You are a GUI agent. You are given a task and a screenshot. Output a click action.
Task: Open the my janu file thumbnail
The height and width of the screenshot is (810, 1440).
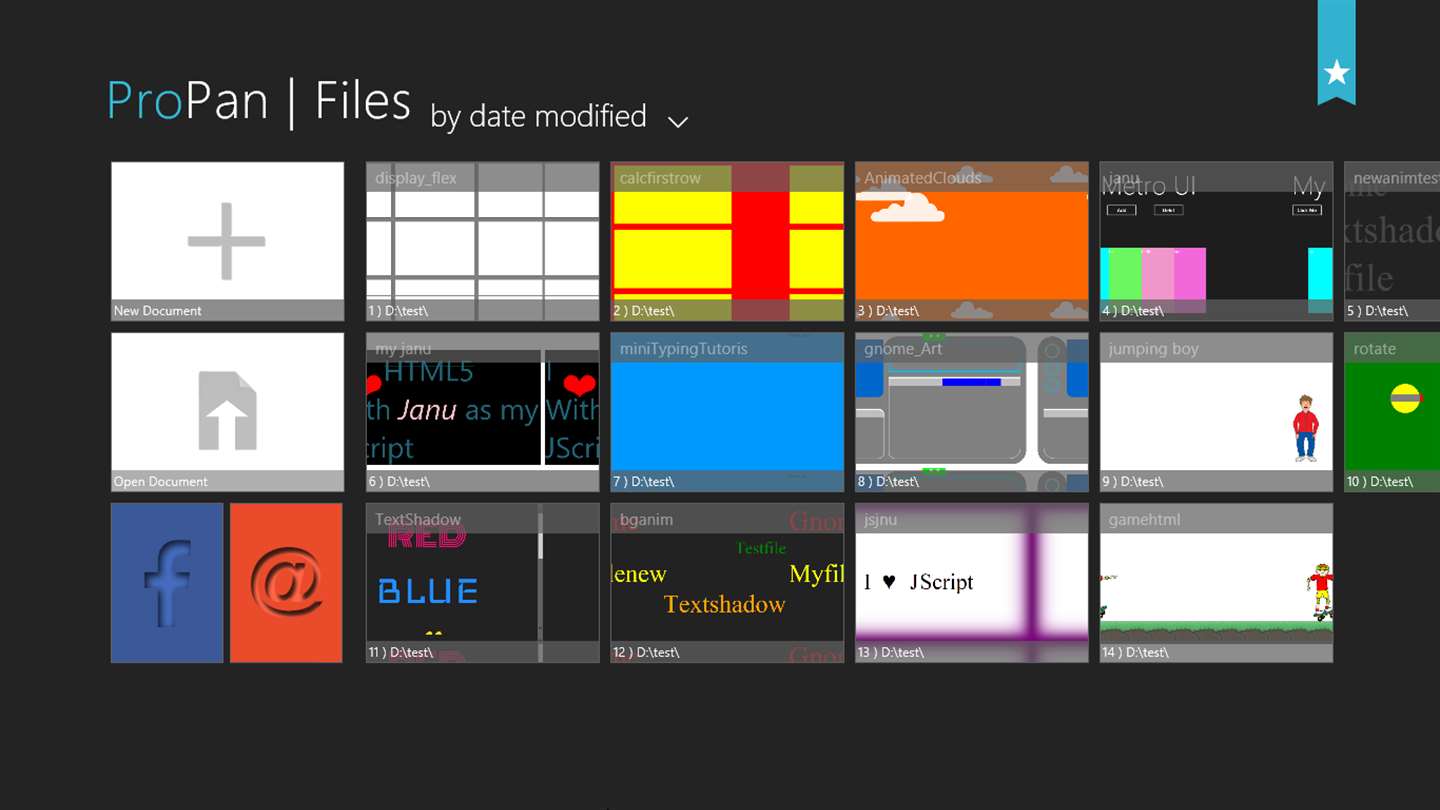pos(483,412)
